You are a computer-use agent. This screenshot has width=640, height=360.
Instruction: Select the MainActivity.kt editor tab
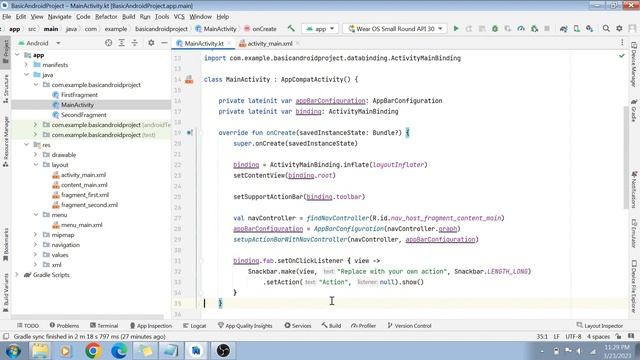[x=204, y=43]
